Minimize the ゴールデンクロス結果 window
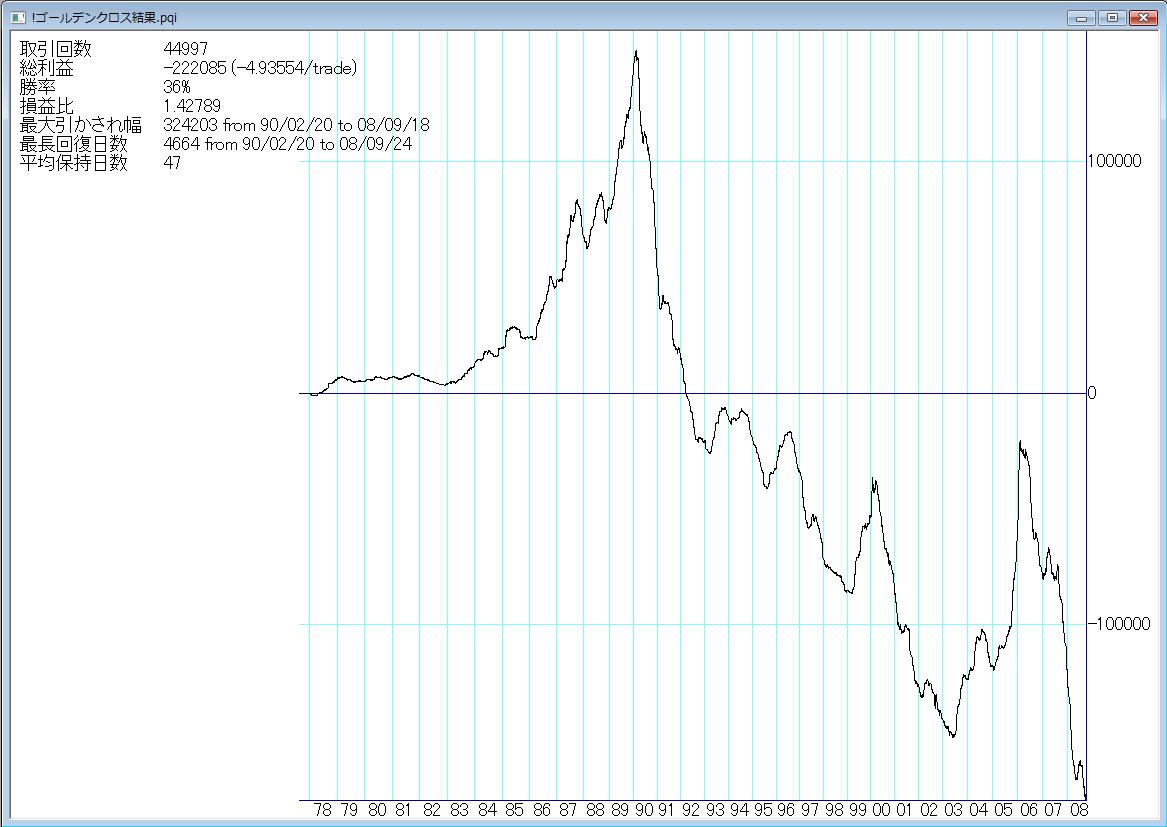The width and height of the screenshot is (1167, 827). [x=1081, y=17]
